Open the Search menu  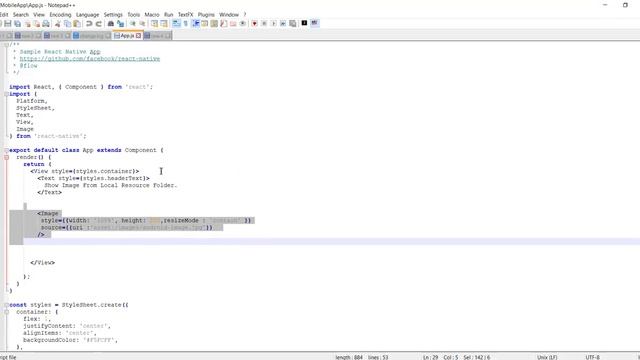coord(21,14)
